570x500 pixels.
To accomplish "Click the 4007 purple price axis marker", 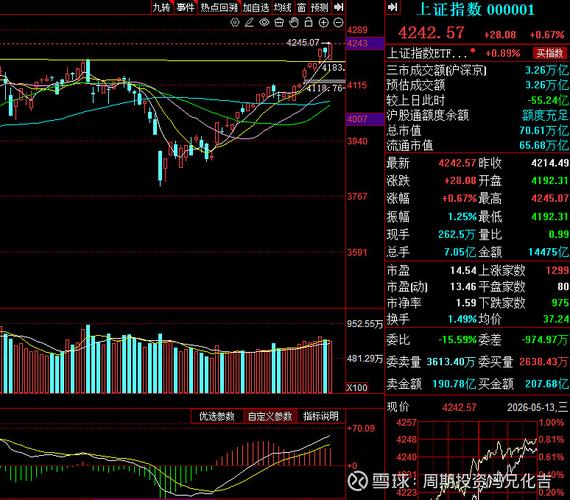I will (x=365, y=119).
